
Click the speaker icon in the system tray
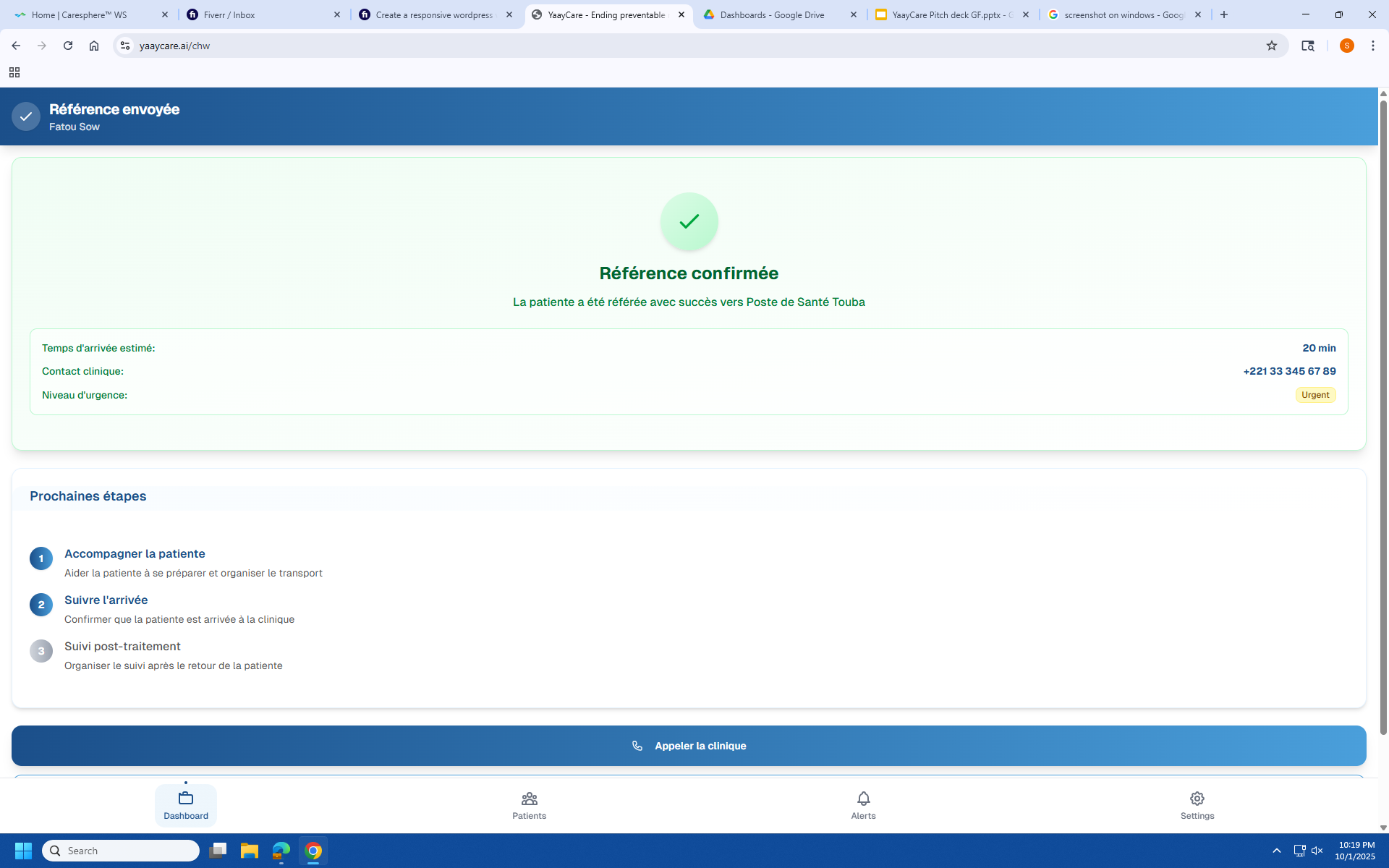[x=1318, y=851]
